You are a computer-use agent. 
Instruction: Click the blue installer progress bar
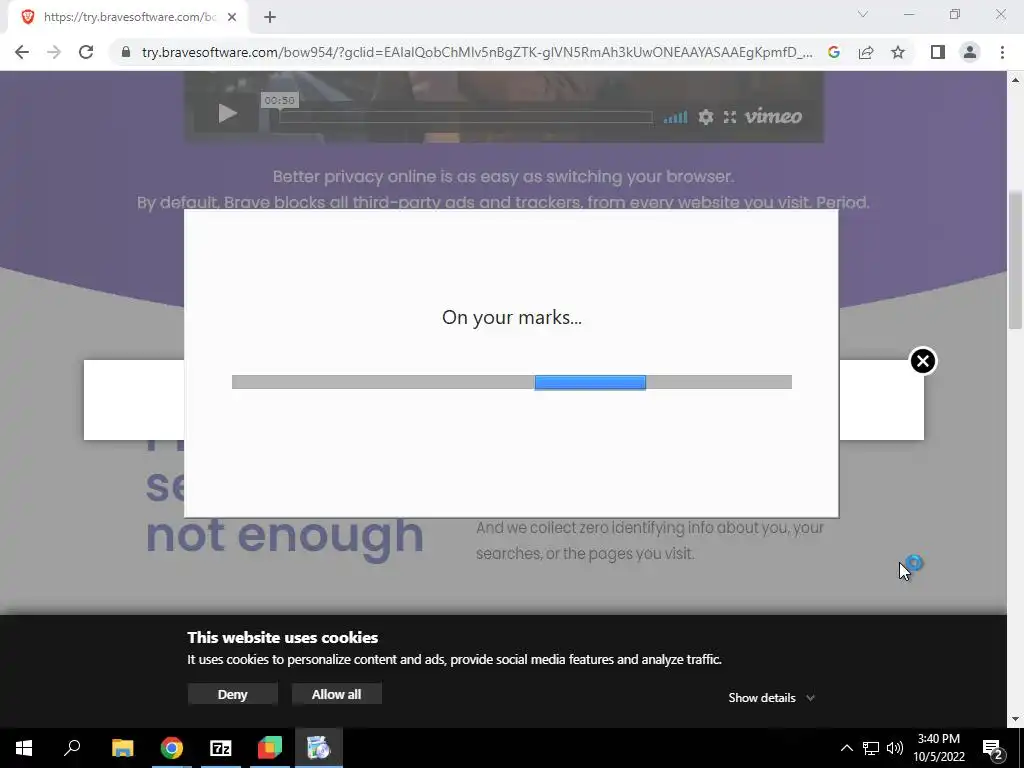click(590, 382)
